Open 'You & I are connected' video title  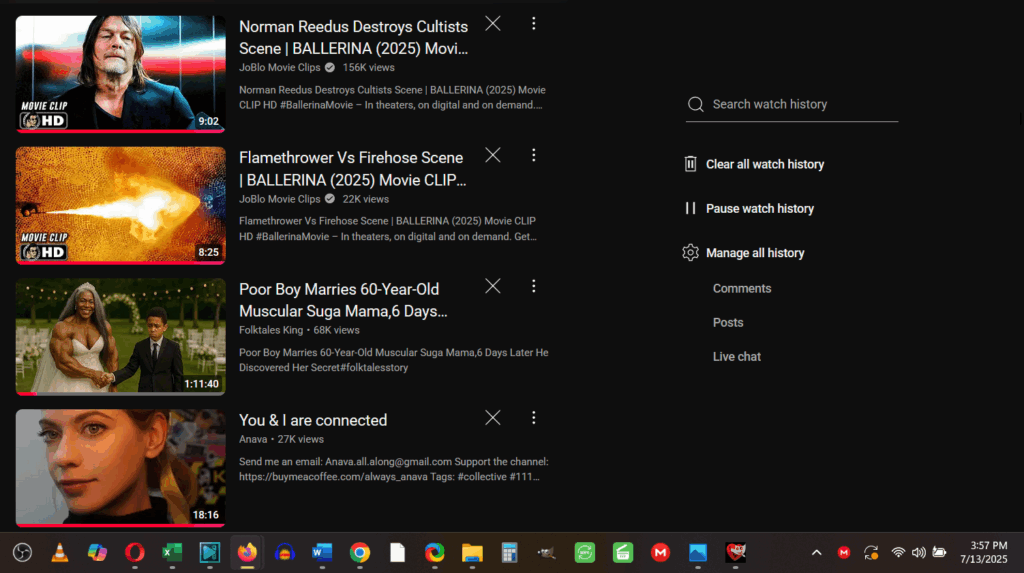pos(313,421)
